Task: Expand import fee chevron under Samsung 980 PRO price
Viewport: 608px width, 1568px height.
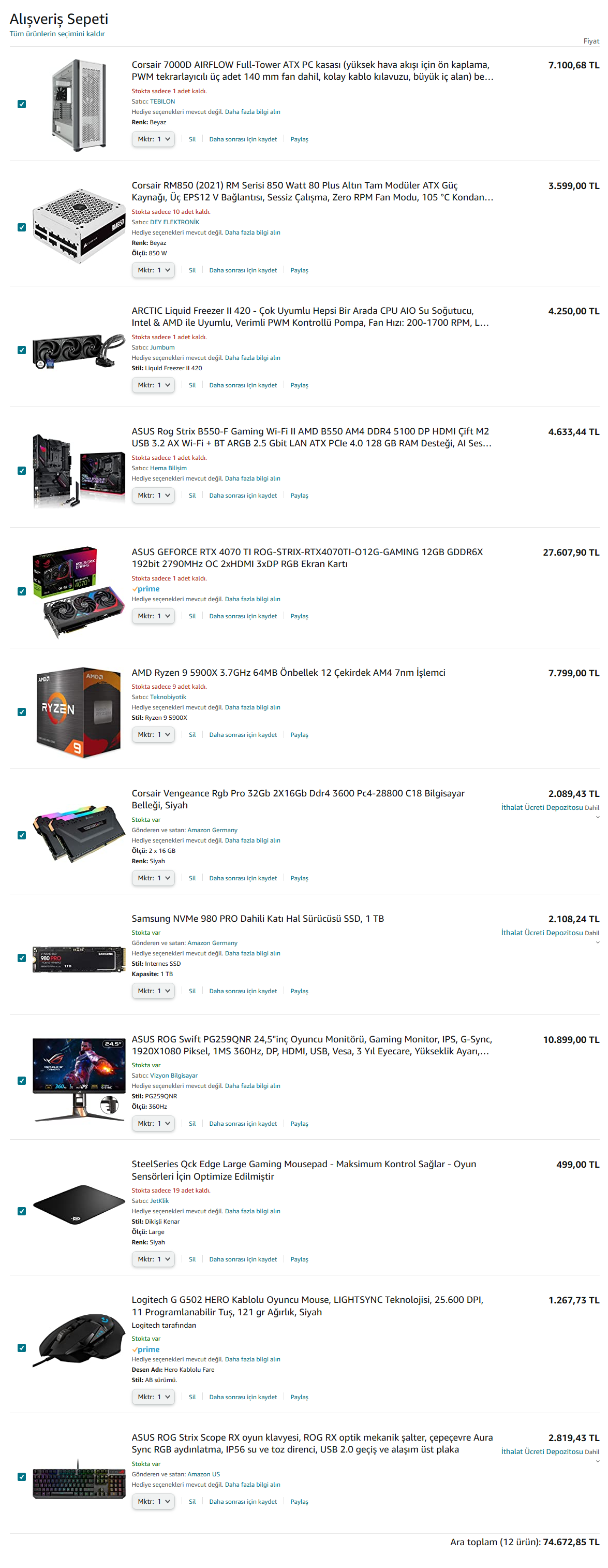Action: tap(597, 942)
